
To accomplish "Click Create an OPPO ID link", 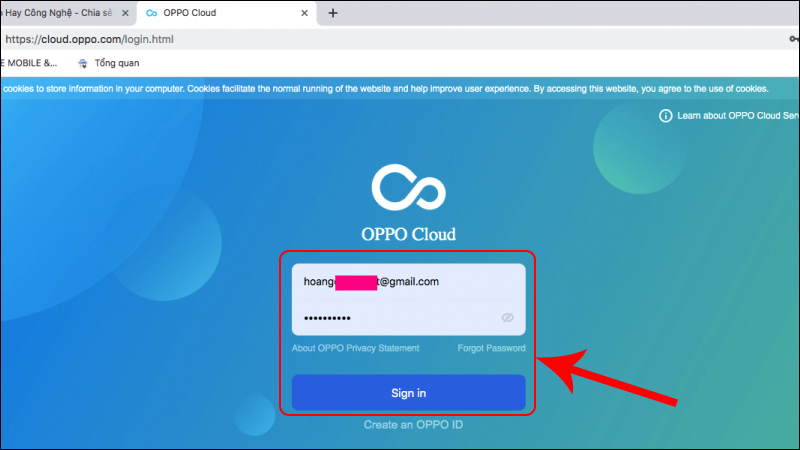I will point(413,424).
